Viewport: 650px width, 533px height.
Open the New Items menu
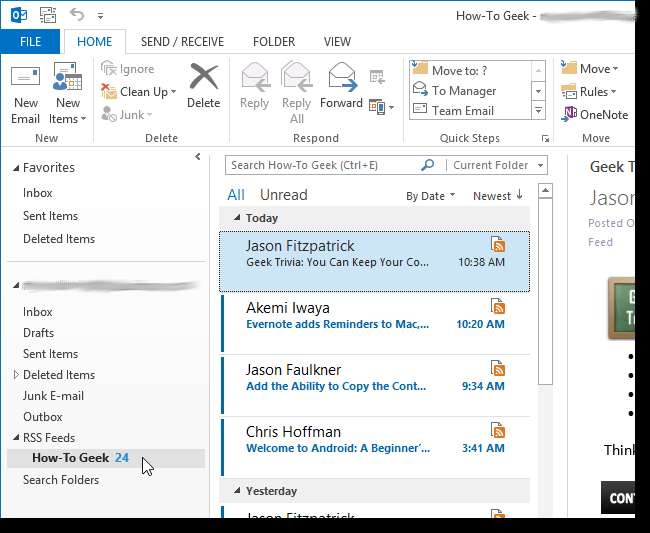pos(67,94)
